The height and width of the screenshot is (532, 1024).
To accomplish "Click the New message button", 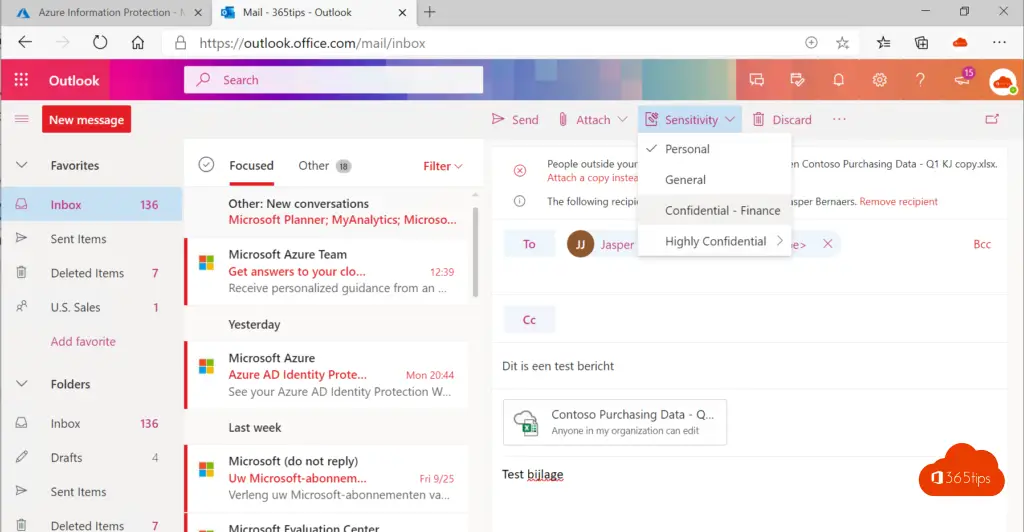I will click(86, 119).
